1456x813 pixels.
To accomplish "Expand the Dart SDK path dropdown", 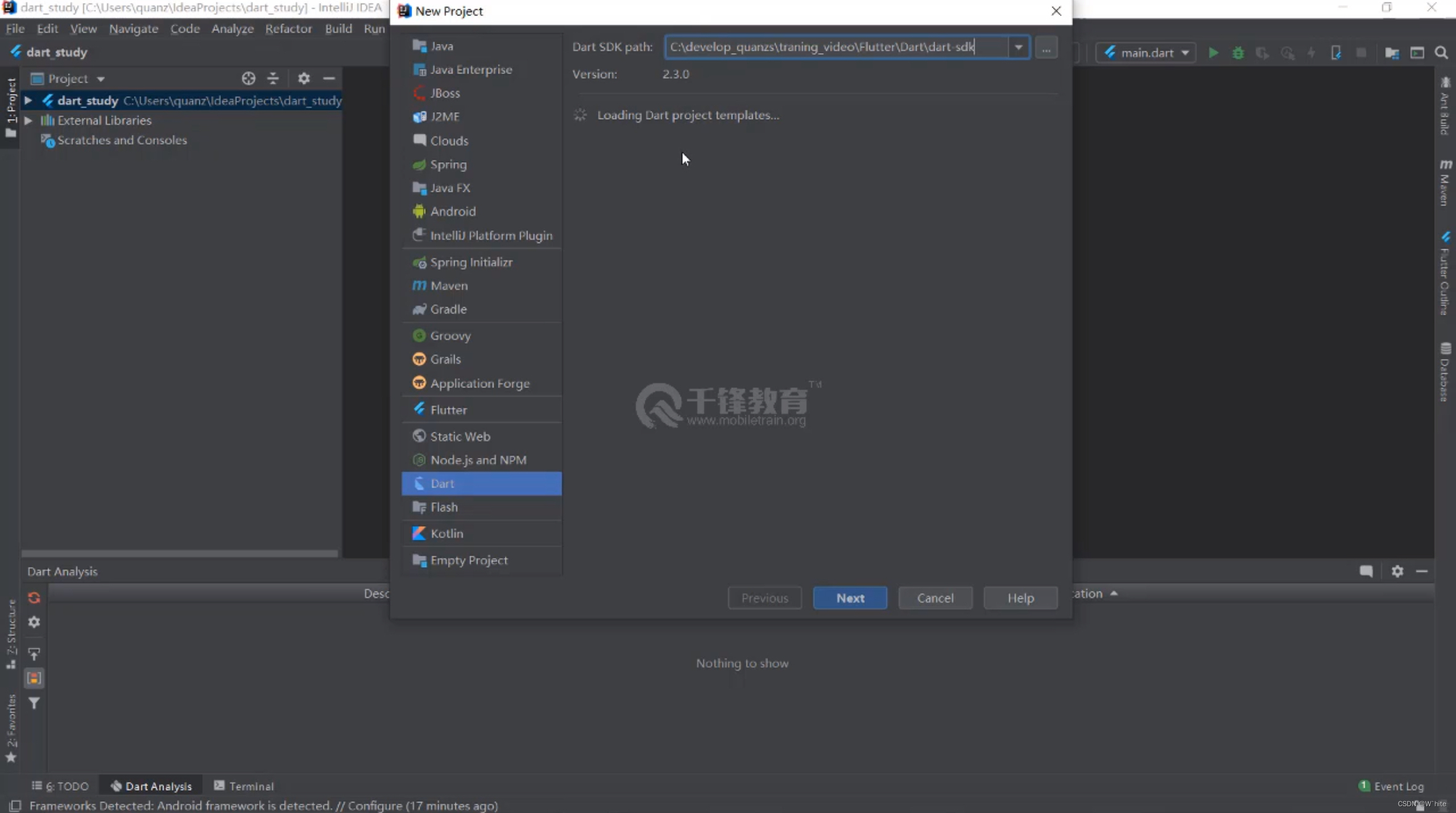I will coord(1019,46).
